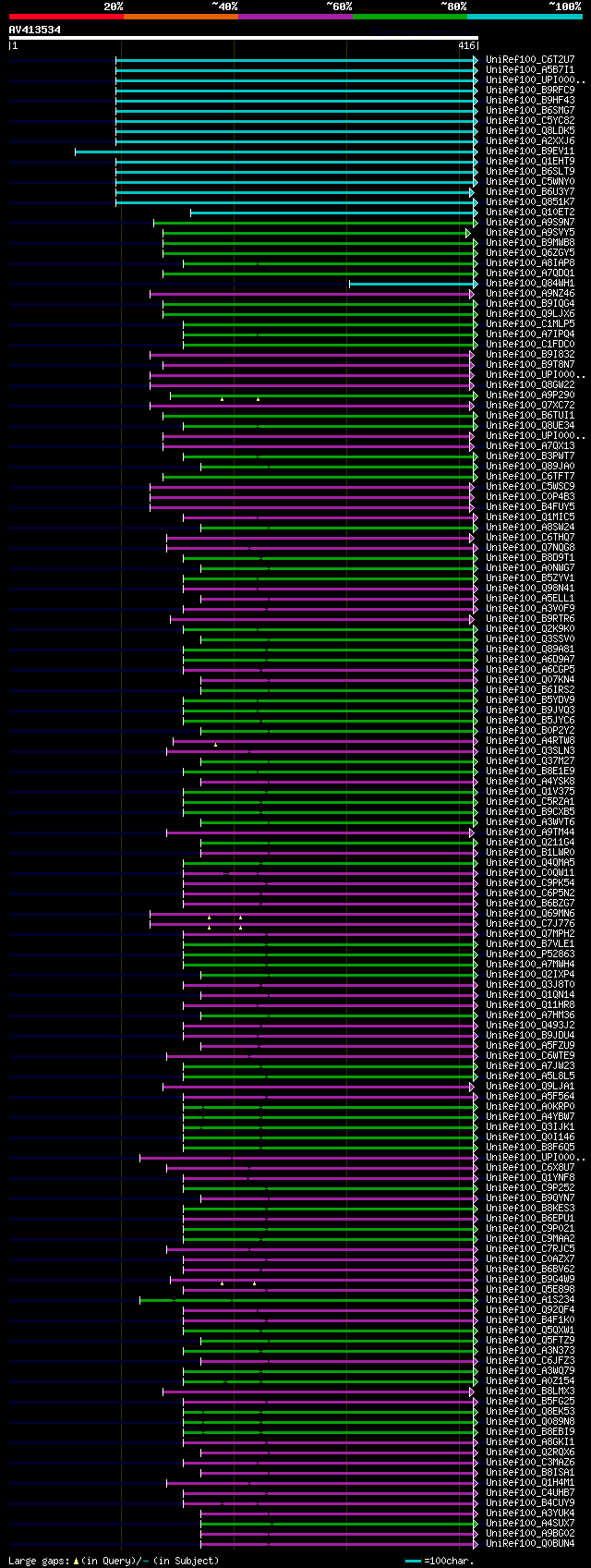This screenshot has height=1568, width=591.
Task: Open hit UniRef100_C6T2U7
Action: [530, 59]
